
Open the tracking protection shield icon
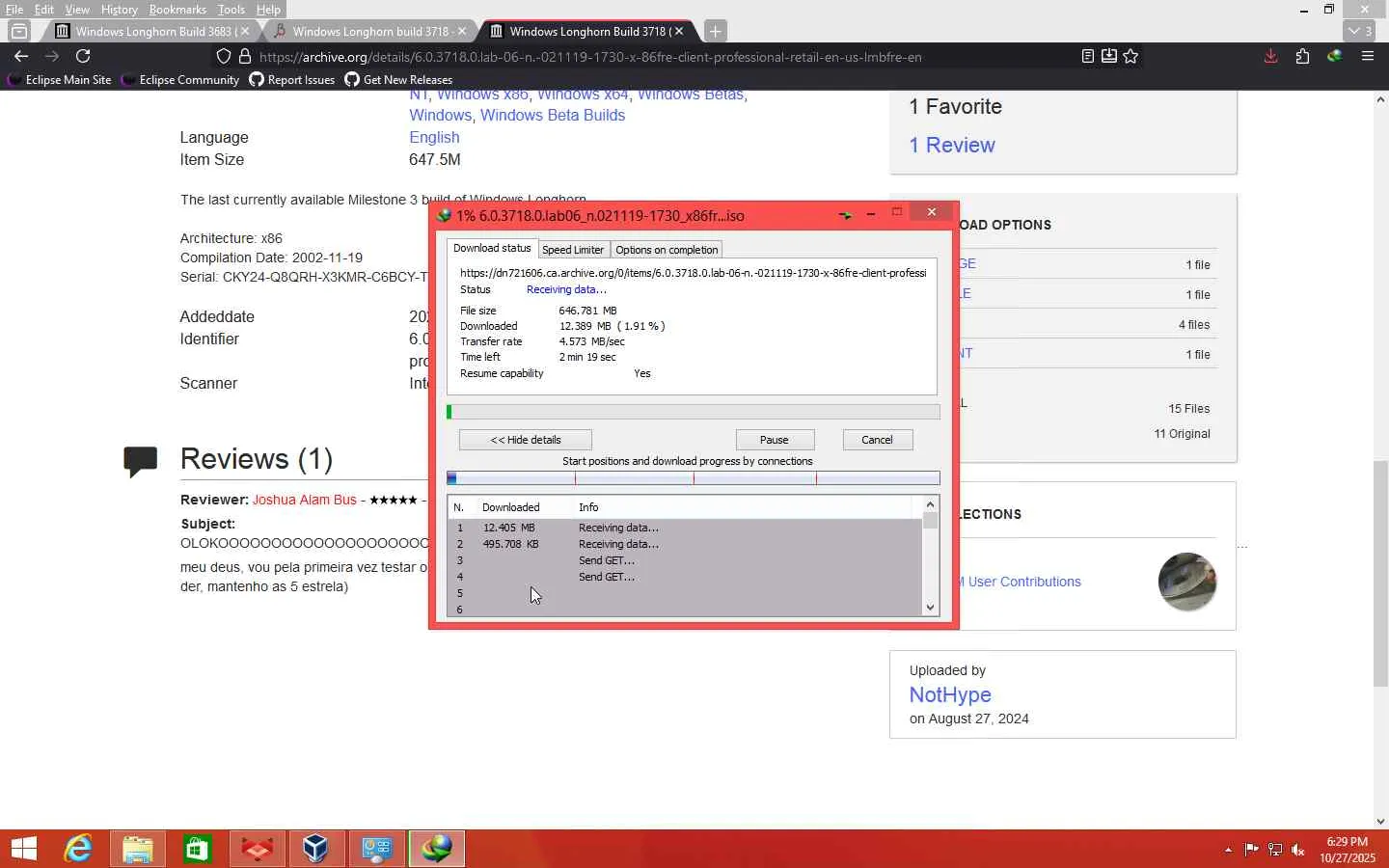tap(224, 57)
